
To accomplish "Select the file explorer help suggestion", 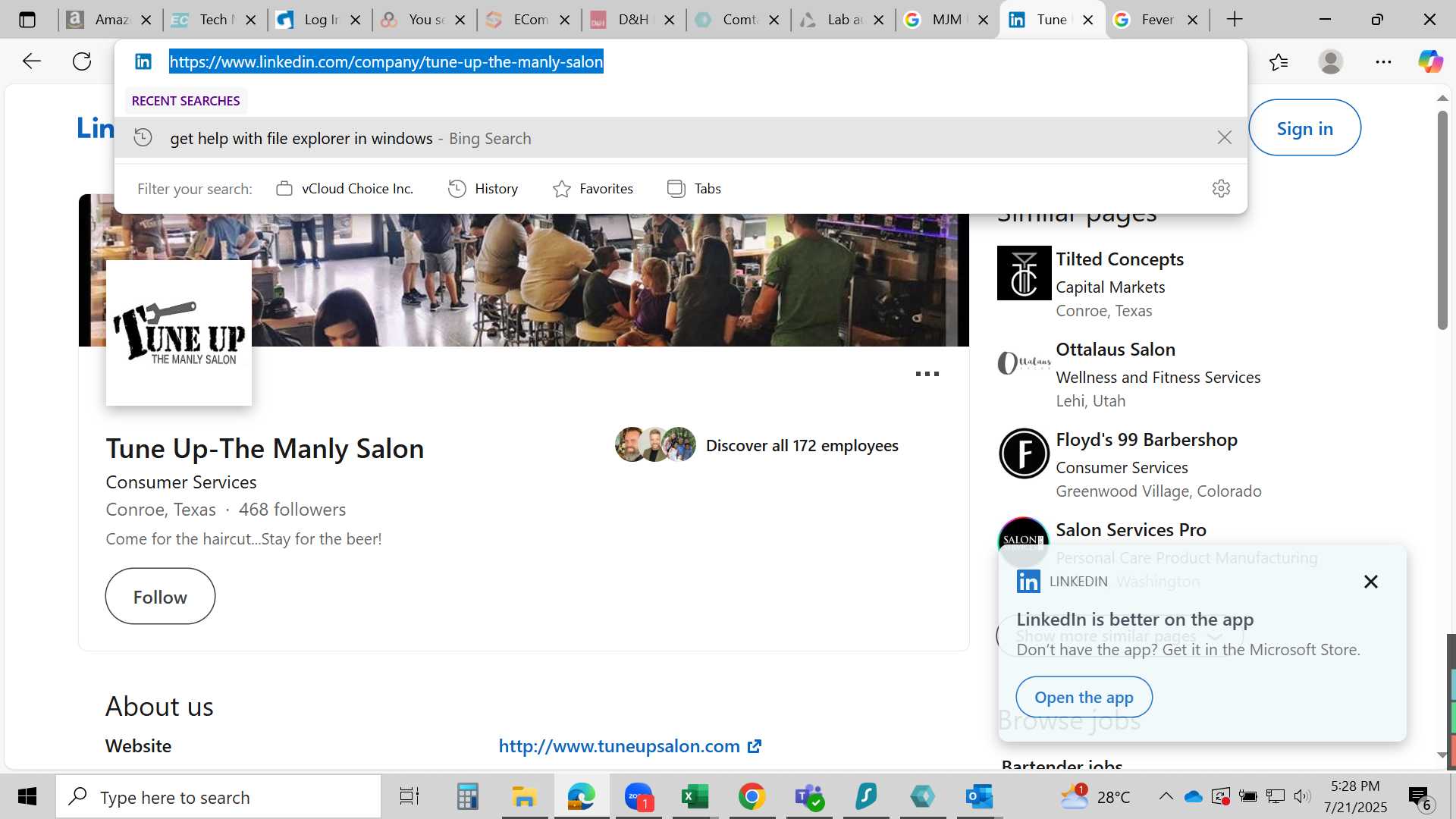I will point(680,138).
